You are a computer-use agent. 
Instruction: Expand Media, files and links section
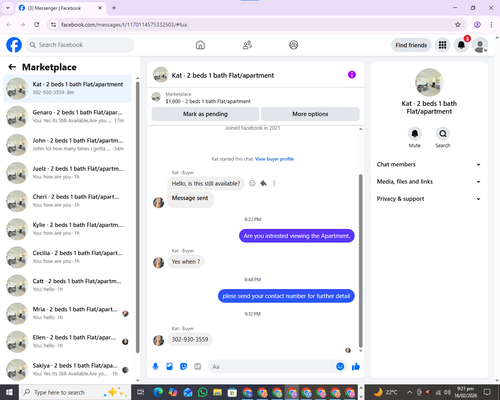(x=429, y=182)
